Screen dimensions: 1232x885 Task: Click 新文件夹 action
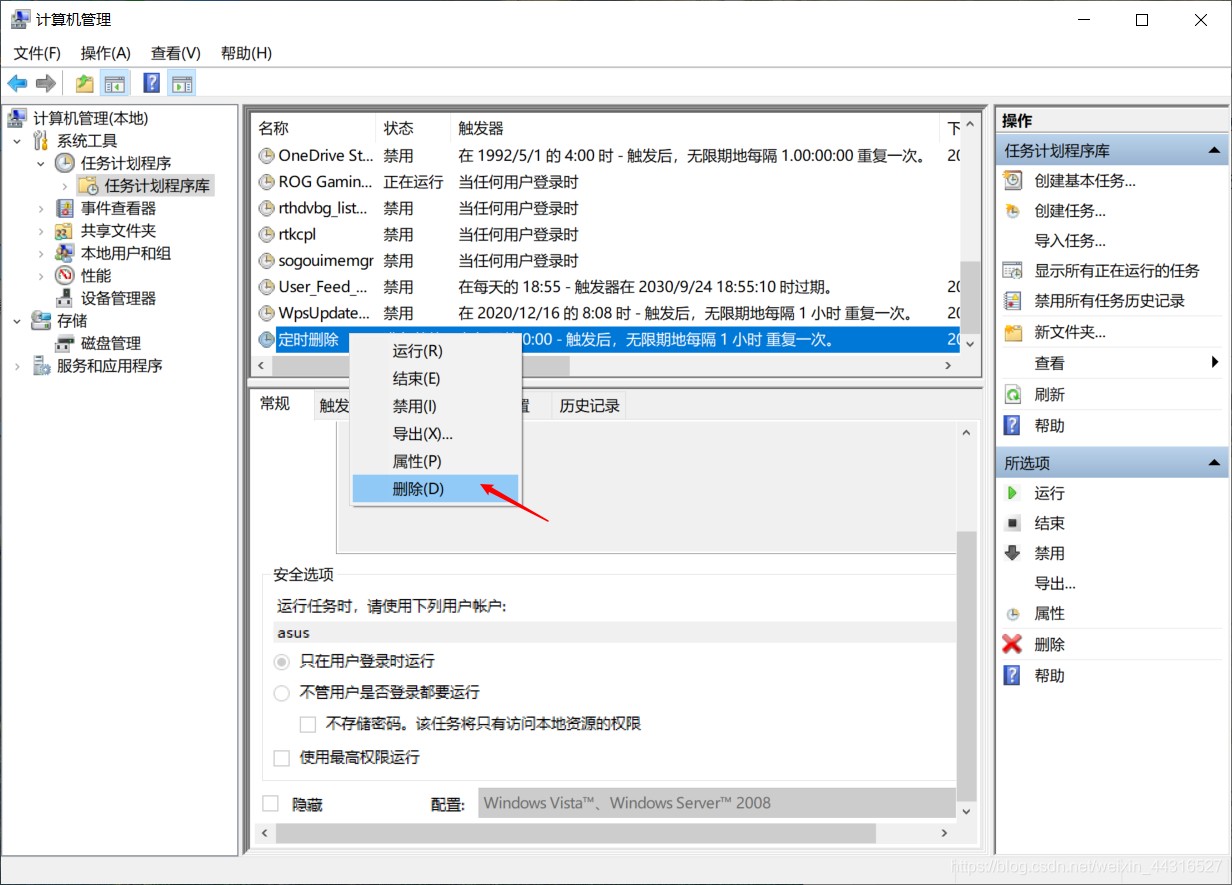point(1070,332)
